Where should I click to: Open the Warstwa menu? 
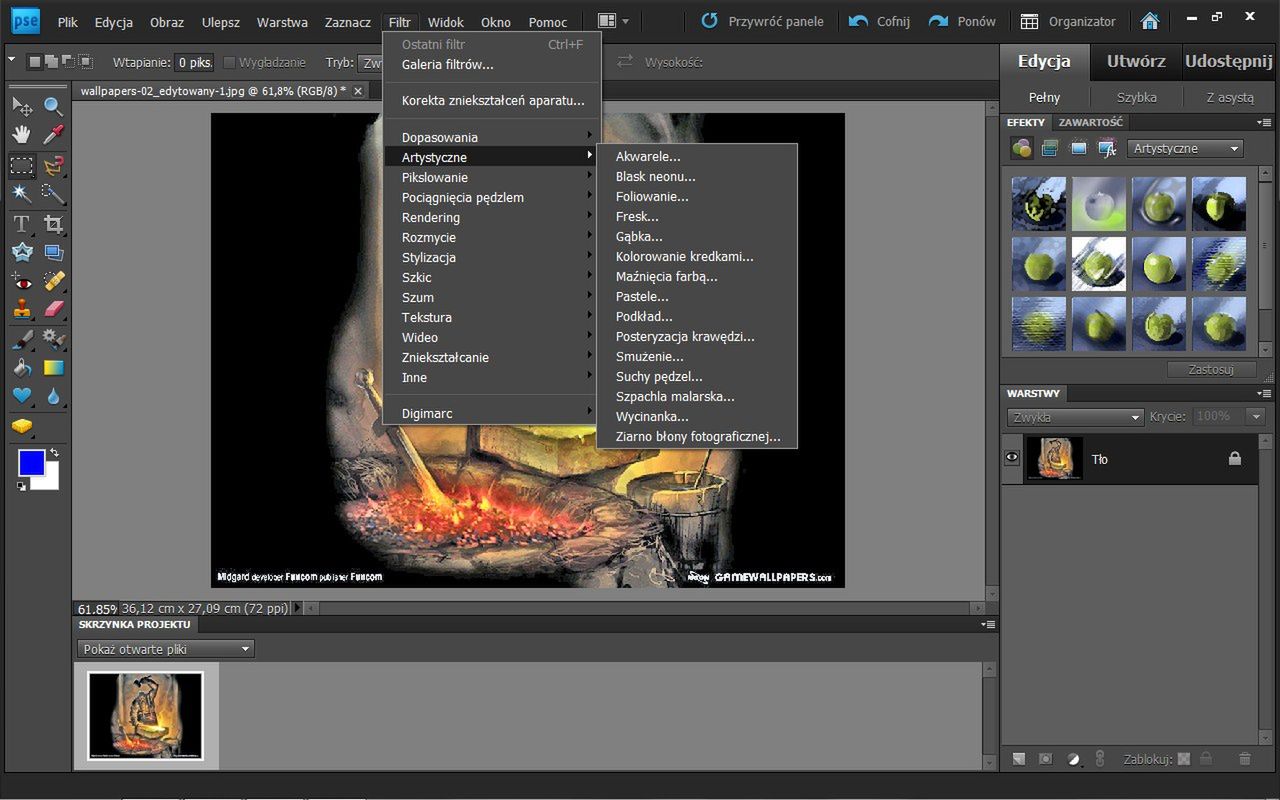(x=282, y=22)
